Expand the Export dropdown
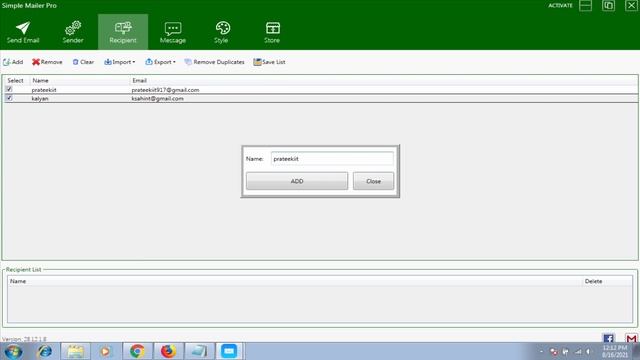The image size is (640, 360). coord(160,62)
